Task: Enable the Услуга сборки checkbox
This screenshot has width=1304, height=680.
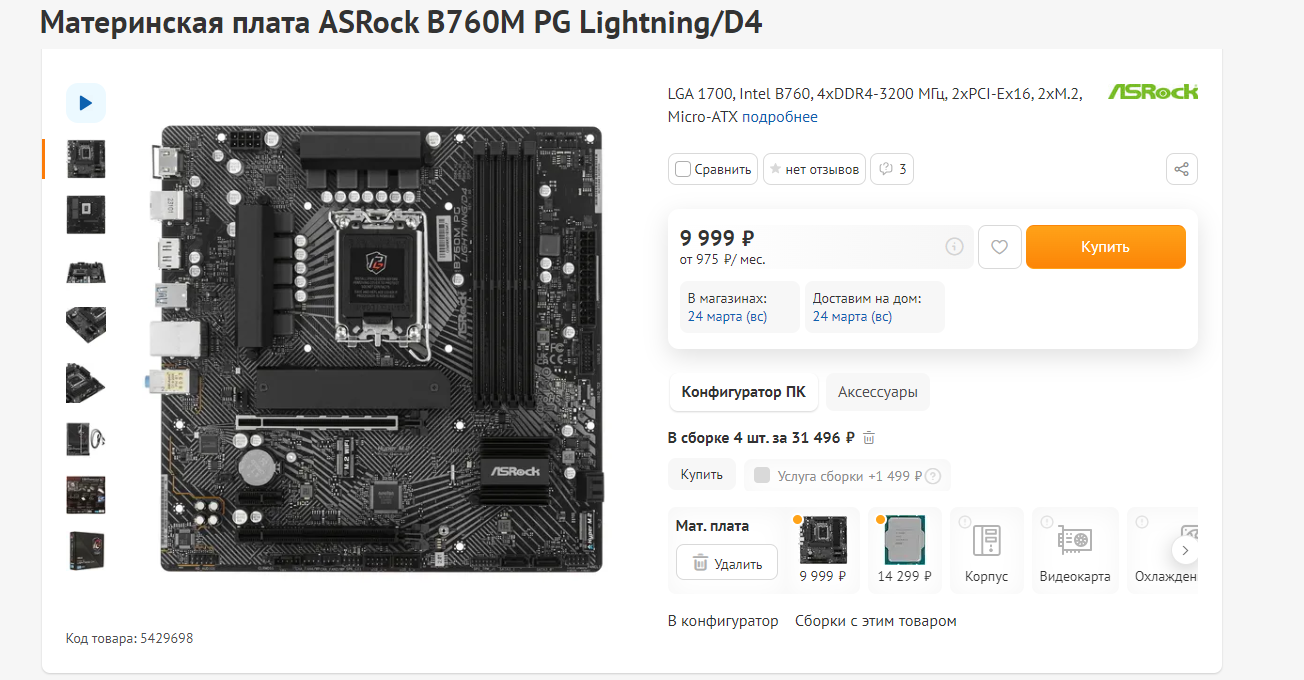Action: [x=762, y=475]
